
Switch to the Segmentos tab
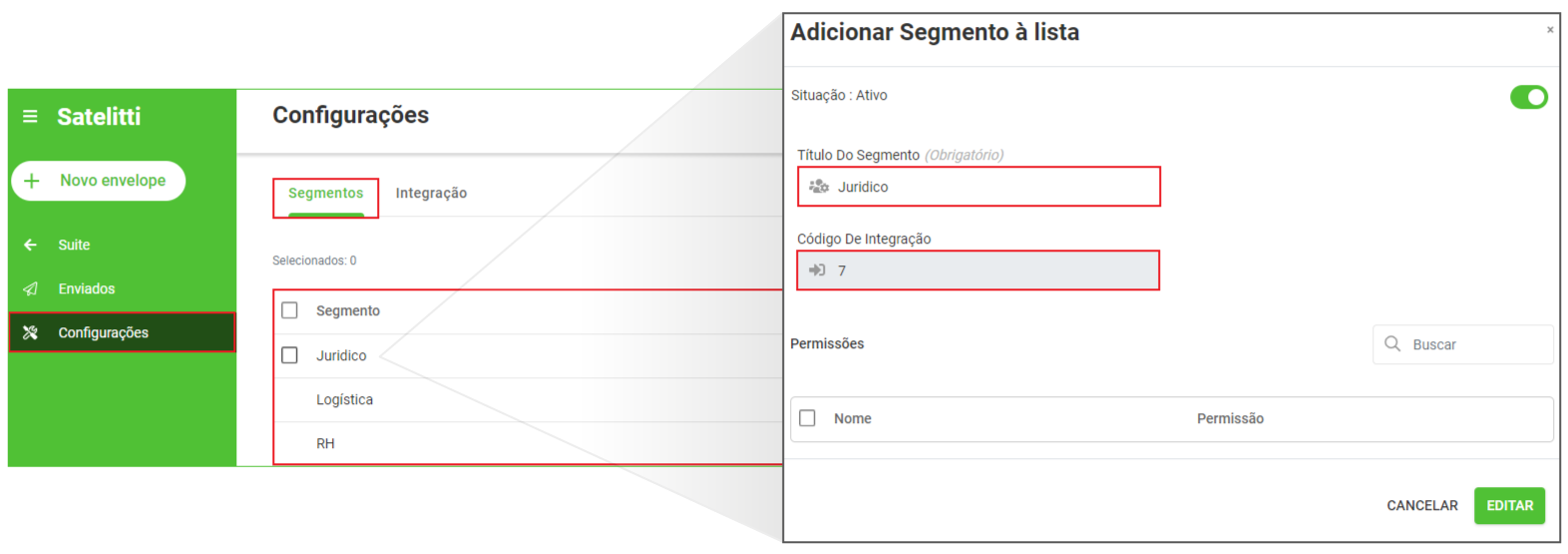coord(326,194)
